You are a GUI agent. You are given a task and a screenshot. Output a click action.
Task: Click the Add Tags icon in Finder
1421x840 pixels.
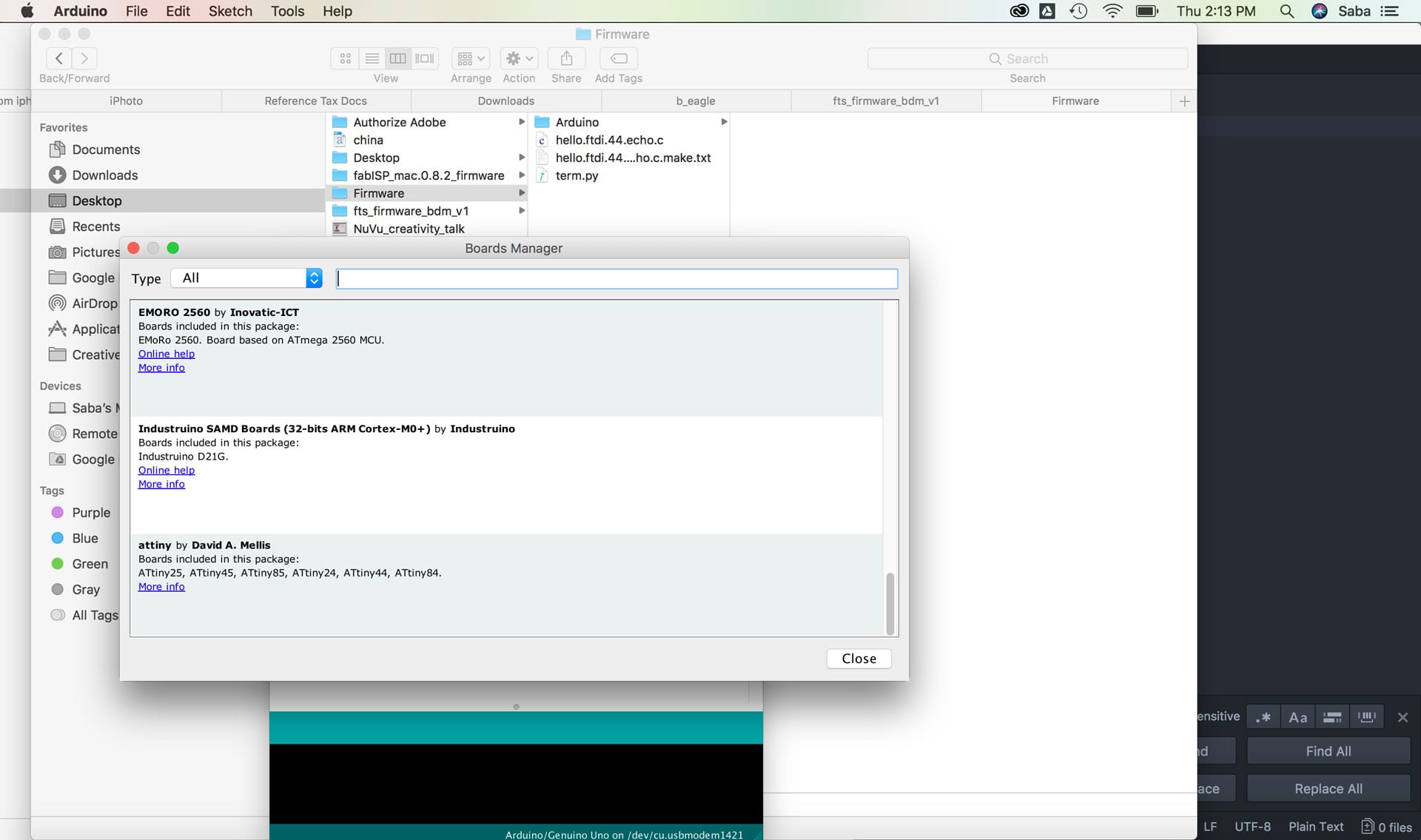coord(619,58)
